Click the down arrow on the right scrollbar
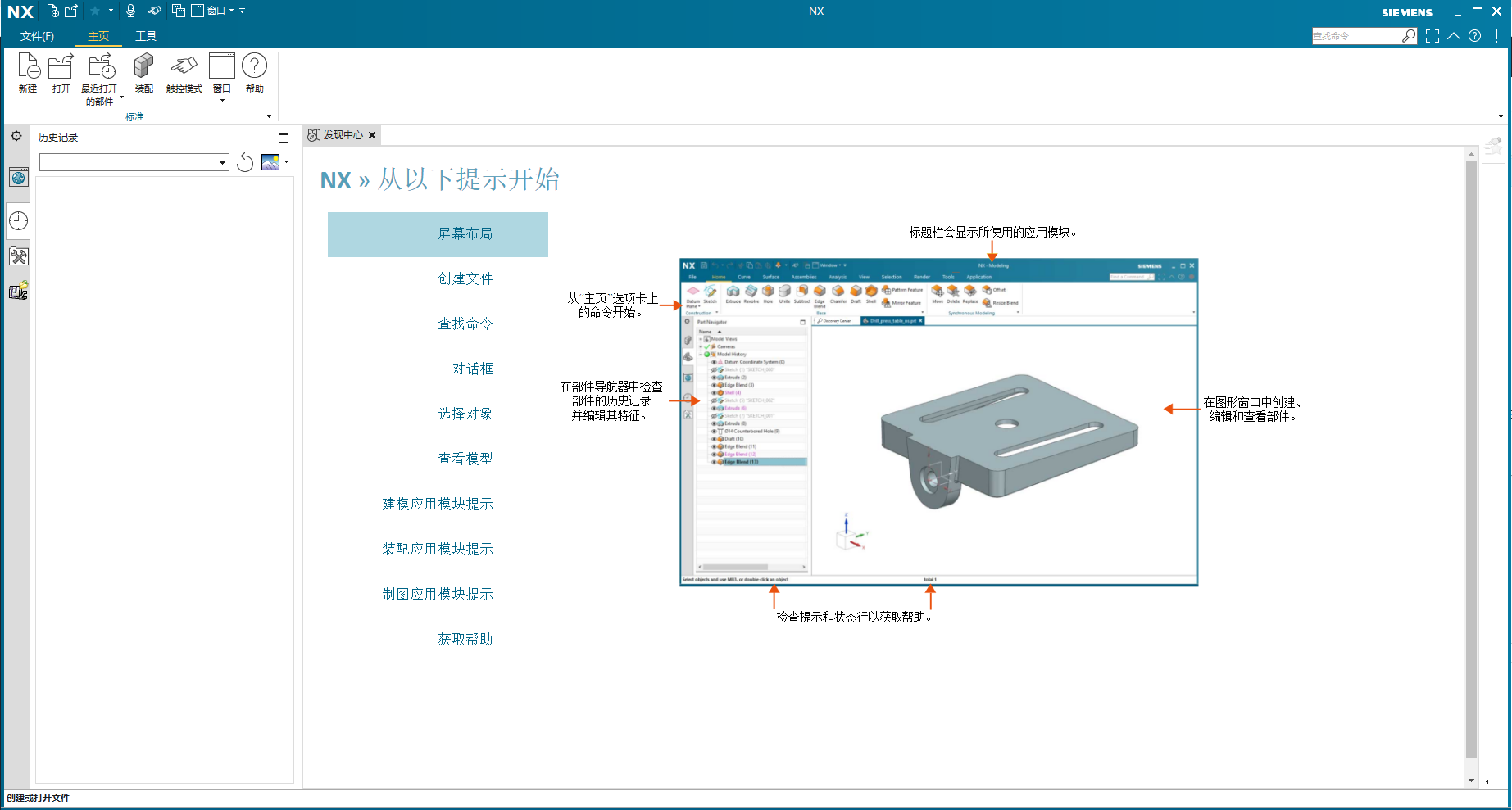Screen dimensions: 1512x810 click(x=1469, y=780)
